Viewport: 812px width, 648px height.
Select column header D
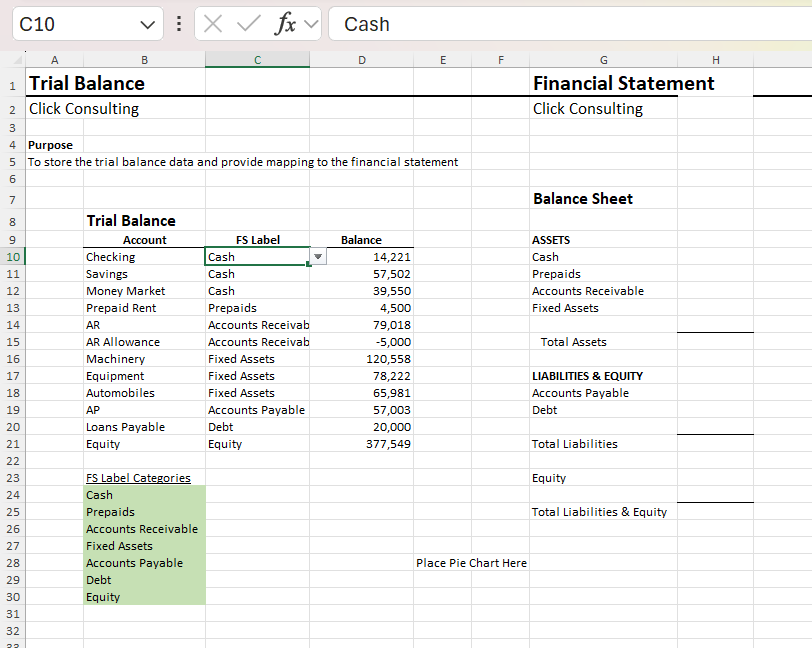coord(362,58)
